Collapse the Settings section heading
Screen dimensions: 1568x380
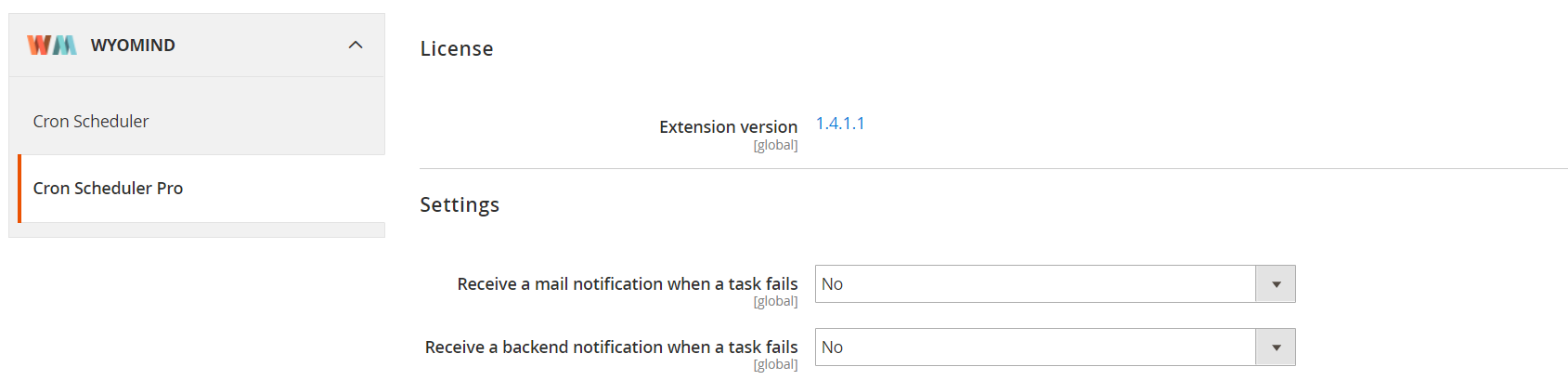pos(460,205)
